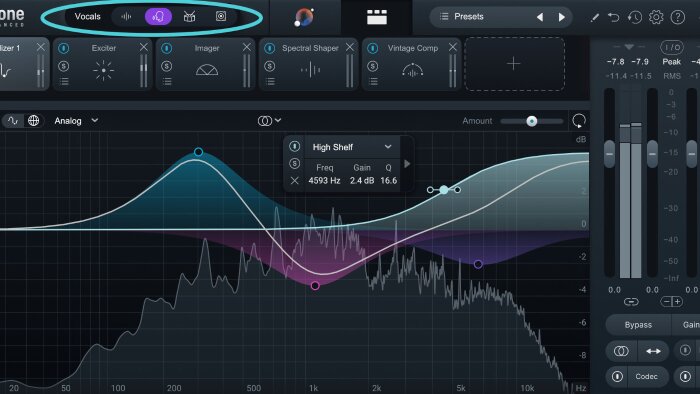
Task: Open Imager module preset list icon
Action: [x=167, y=81]
